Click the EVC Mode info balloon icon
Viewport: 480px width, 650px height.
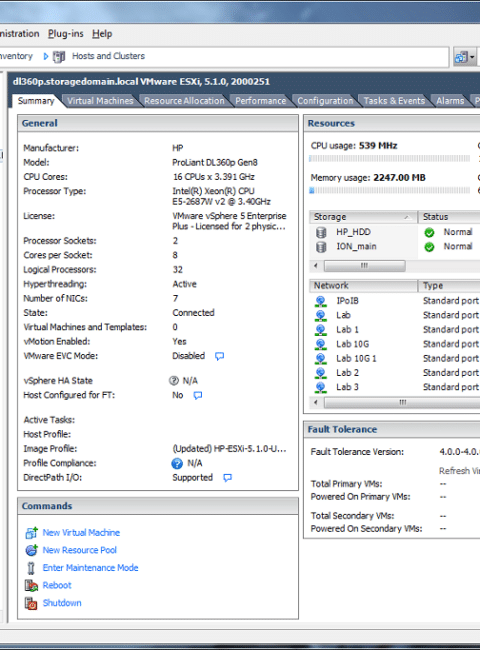point(219,356)
